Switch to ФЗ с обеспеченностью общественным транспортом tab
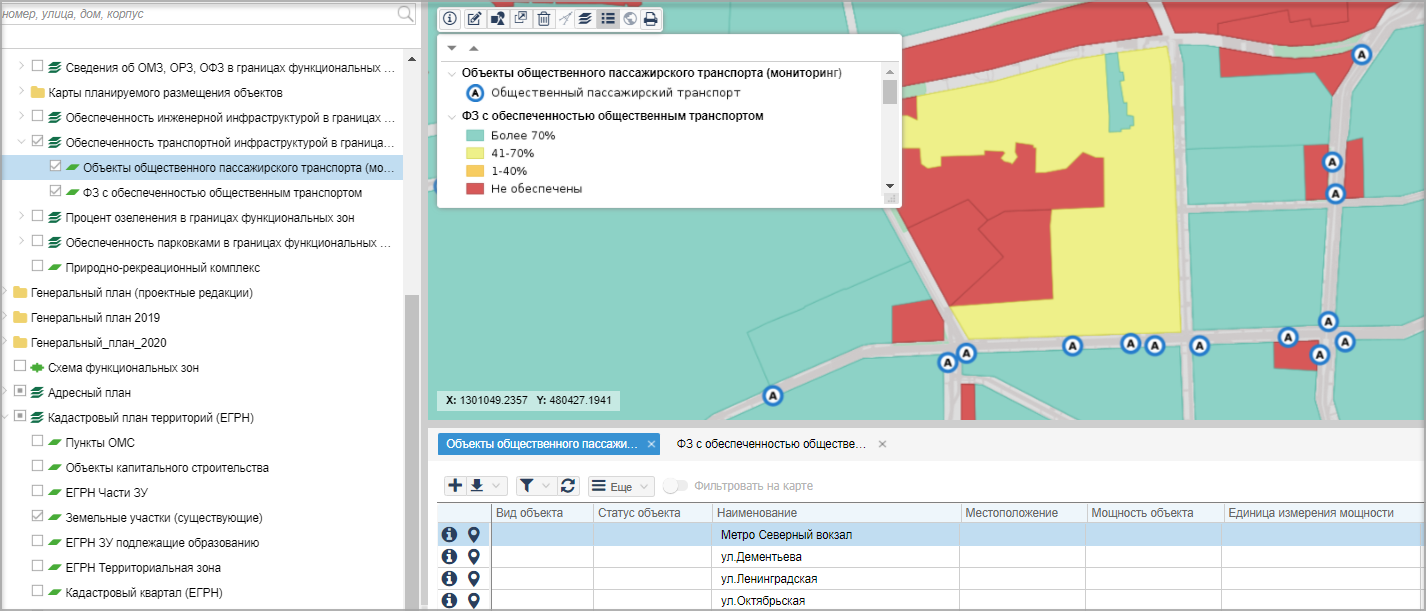Viewport: 1426px width, 611px height. tap(770, 444)
